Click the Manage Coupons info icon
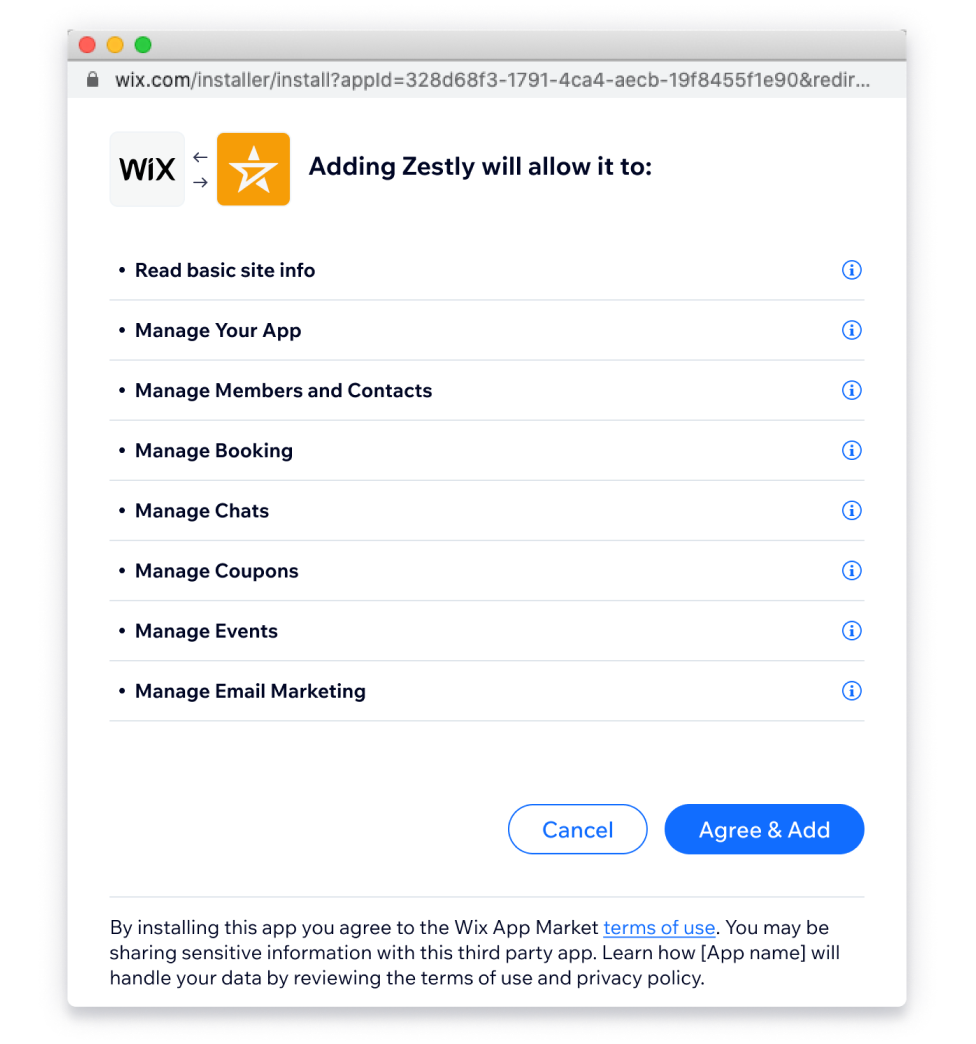This screenshot has width=976, height=1044. coord(852,570)
